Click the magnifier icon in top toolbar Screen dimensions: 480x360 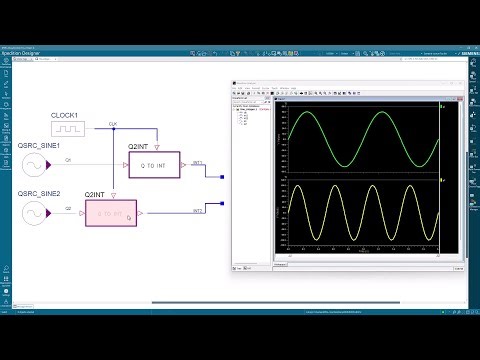click(x=366, y=53)
